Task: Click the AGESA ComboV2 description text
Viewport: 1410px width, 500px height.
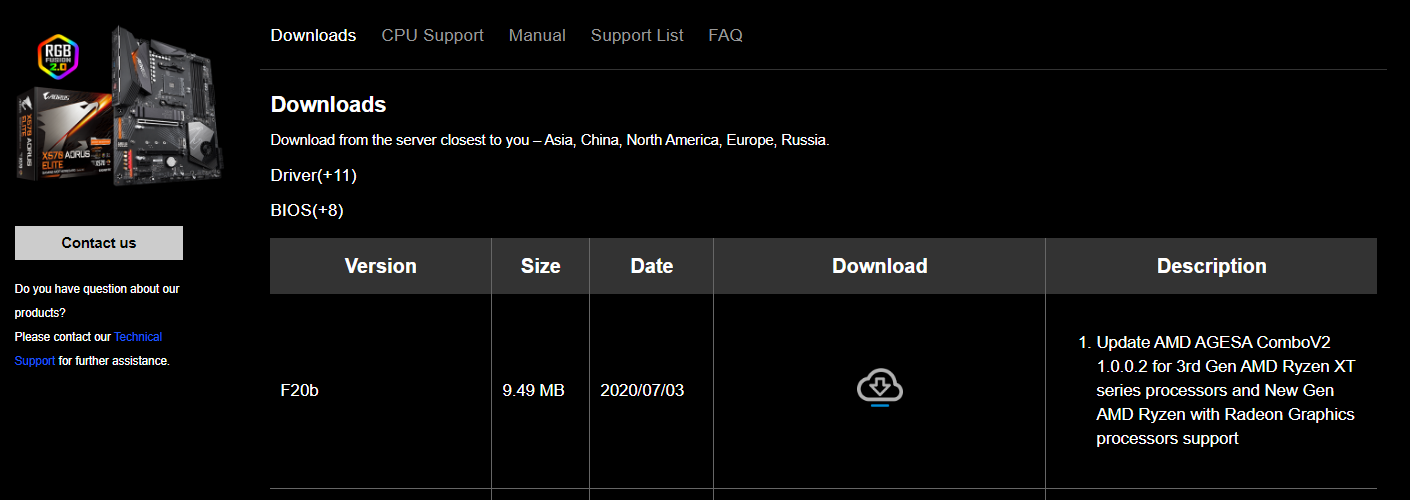Action: tap(1218, 390)
